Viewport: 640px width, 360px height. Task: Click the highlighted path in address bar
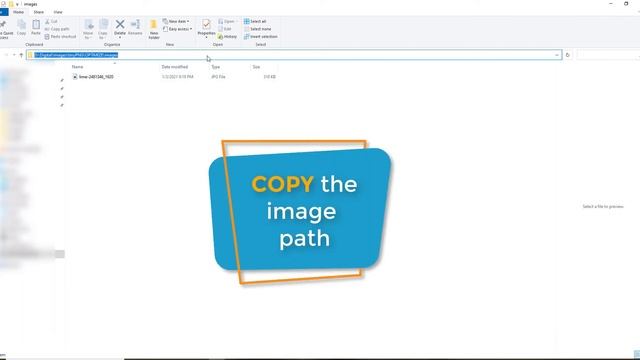76,55
